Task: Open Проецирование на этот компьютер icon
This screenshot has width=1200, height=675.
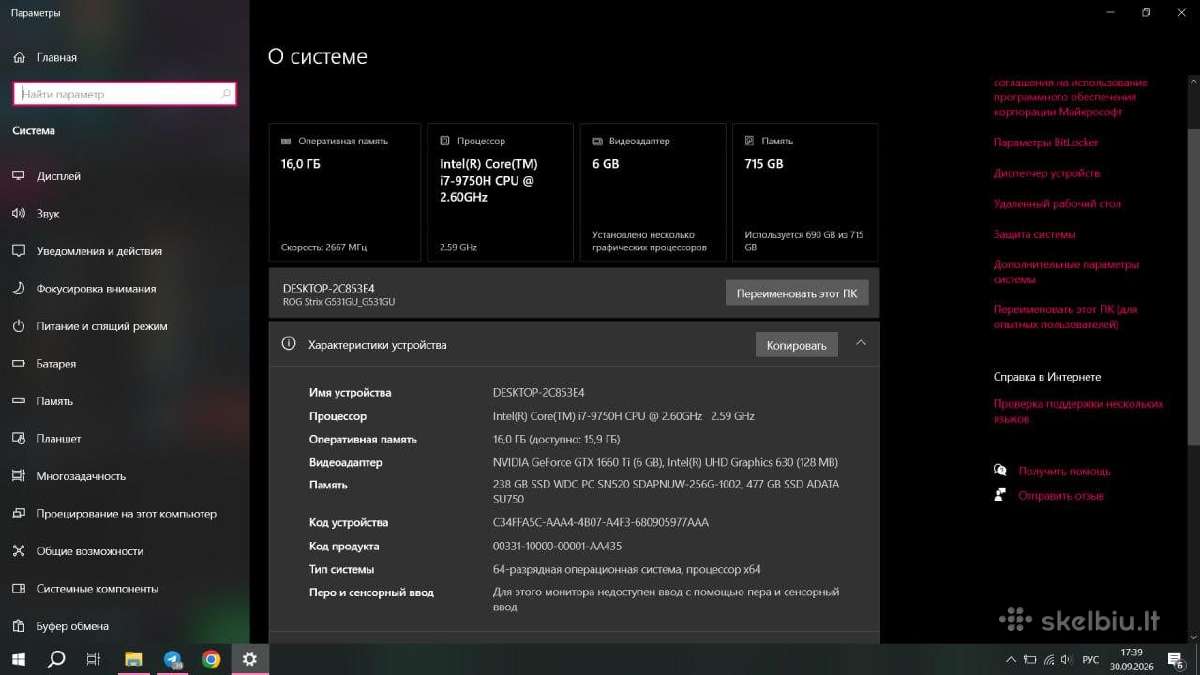Action: (x=18, y=513)
